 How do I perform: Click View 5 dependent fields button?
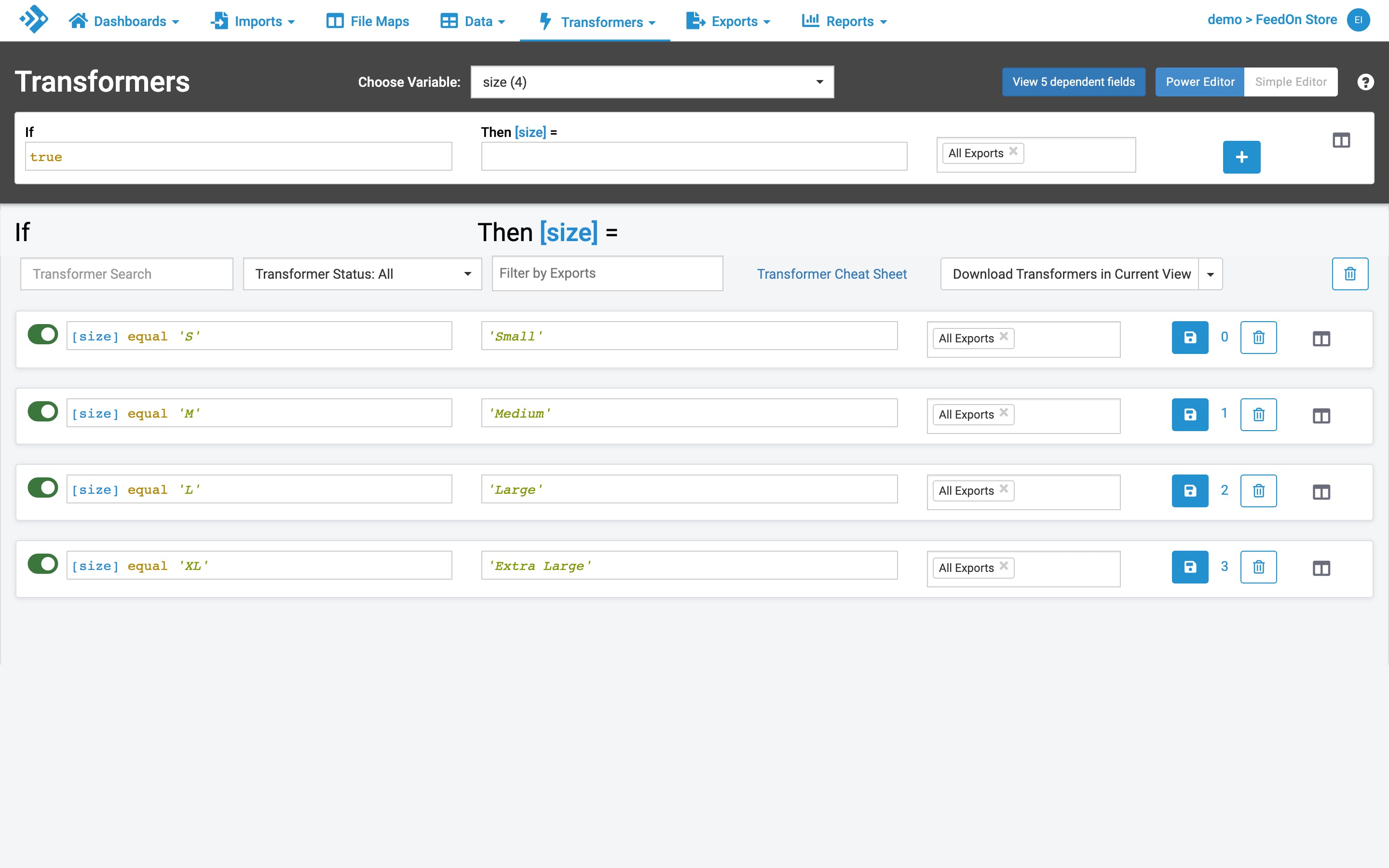tap(1073, 82)
